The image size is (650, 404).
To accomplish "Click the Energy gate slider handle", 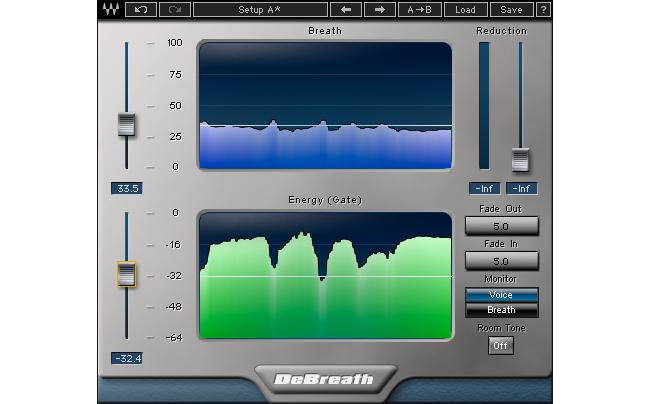I will pyautogui.click(x=126, y=273).
